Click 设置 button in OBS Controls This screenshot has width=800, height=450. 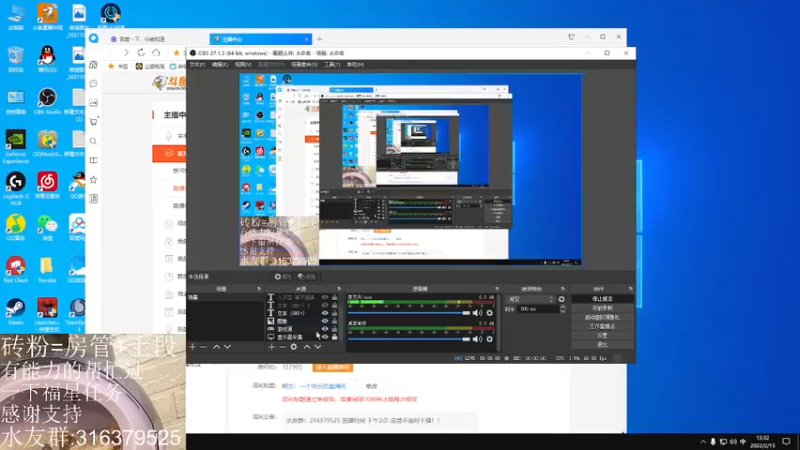pos(602,336)
